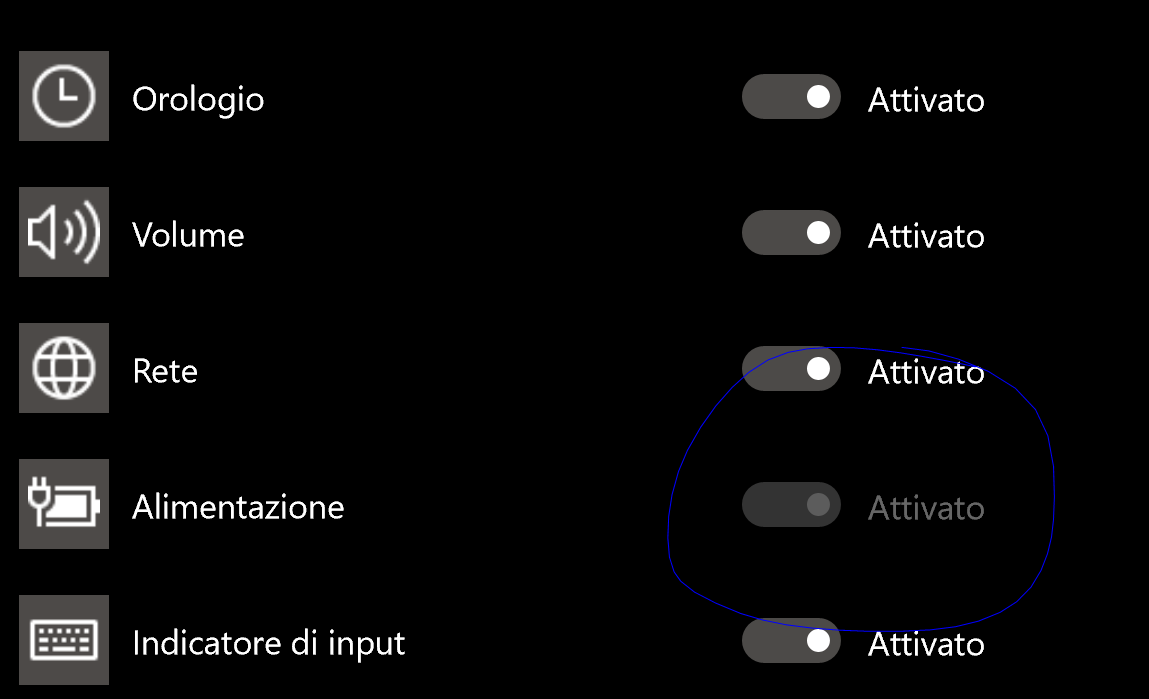This screenshot has height=699, width=1149.
Task: Click the Attivato status beside Orologio toggle
Action: click(x=926, y=100)
